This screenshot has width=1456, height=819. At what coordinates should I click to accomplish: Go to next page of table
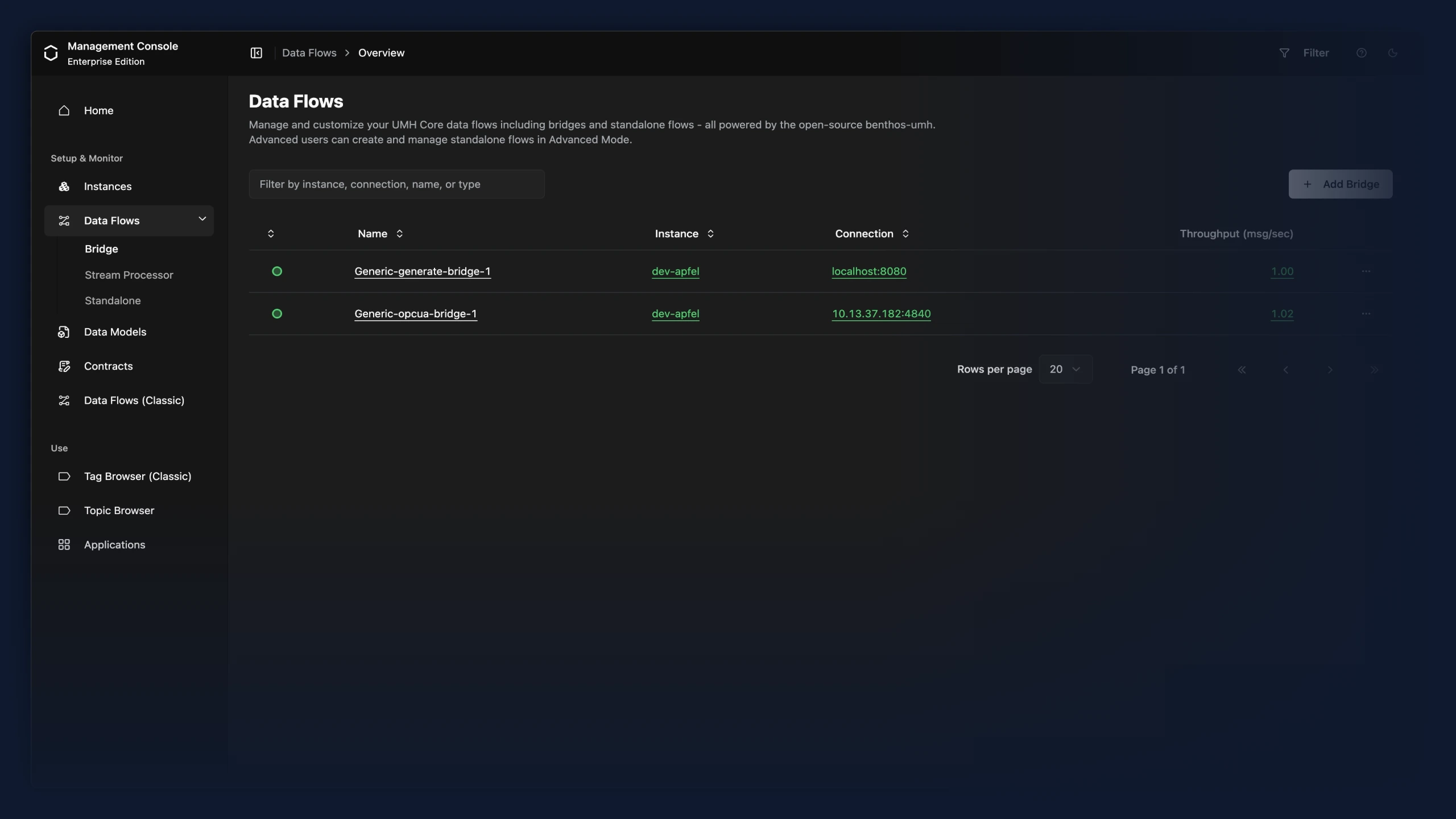click(1330, 370)
